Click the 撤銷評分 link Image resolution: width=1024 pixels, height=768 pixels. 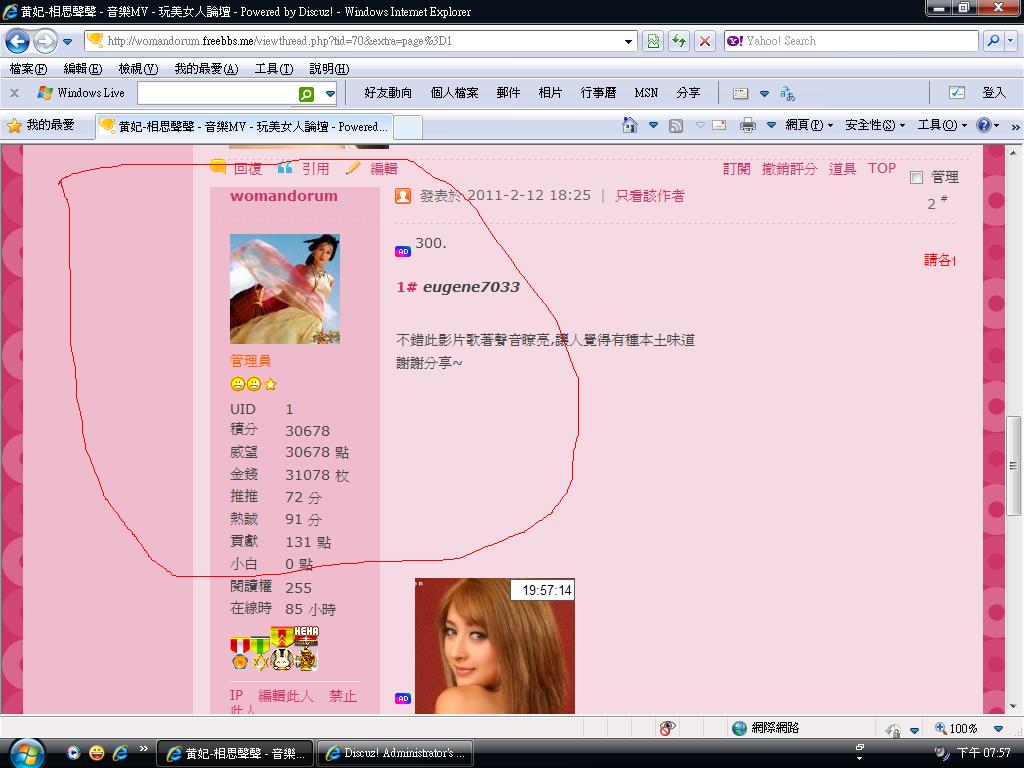coord(789,168)
